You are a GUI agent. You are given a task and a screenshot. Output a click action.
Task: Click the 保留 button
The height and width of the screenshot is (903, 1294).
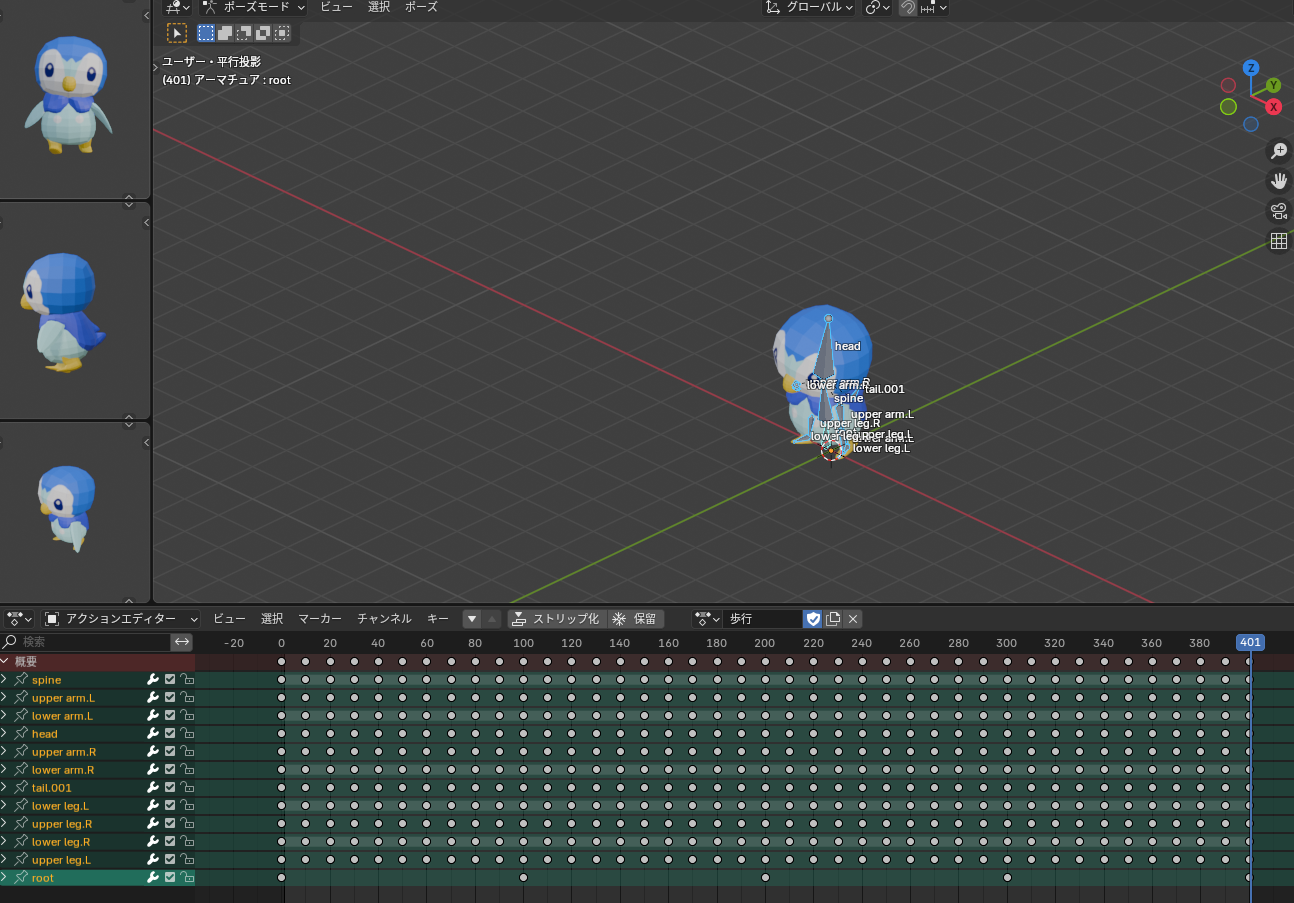(635, 619)
